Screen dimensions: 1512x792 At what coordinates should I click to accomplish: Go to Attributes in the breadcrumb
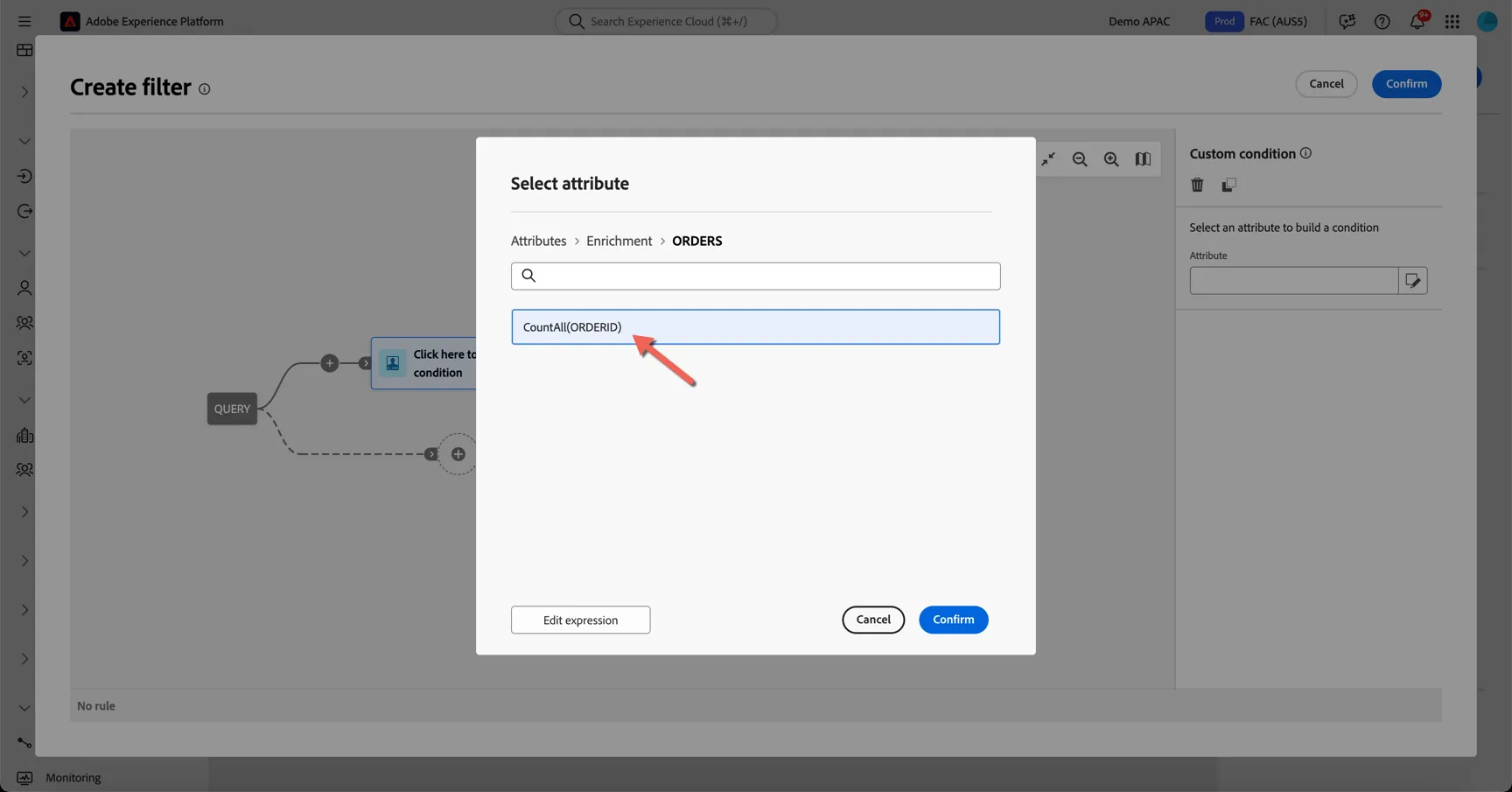coord(538,241)
